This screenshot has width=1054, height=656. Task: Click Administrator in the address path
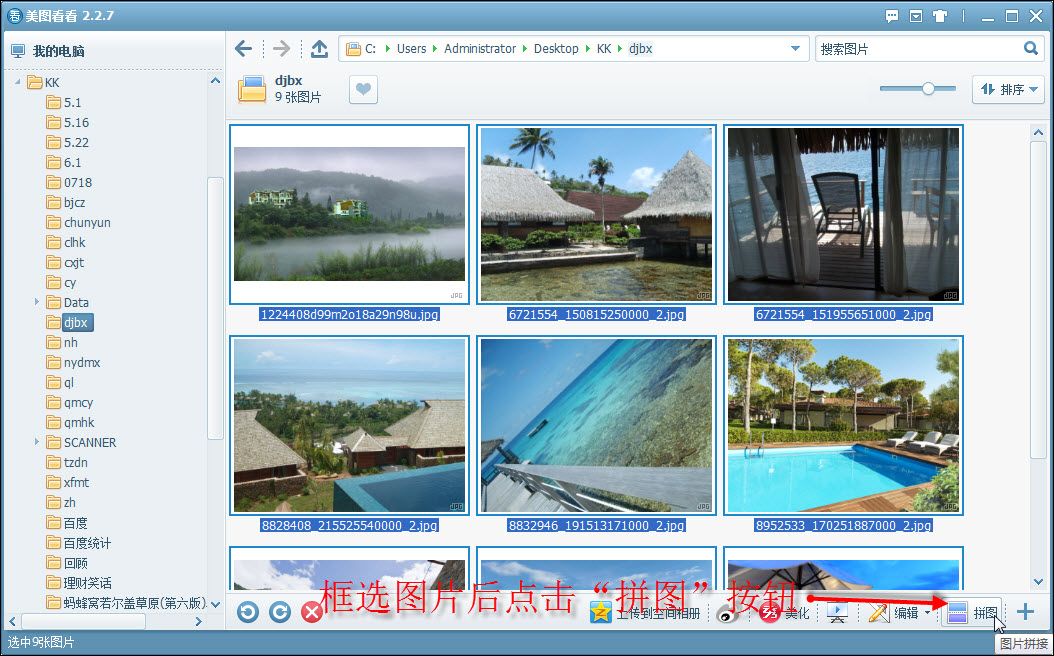(480, 48)
